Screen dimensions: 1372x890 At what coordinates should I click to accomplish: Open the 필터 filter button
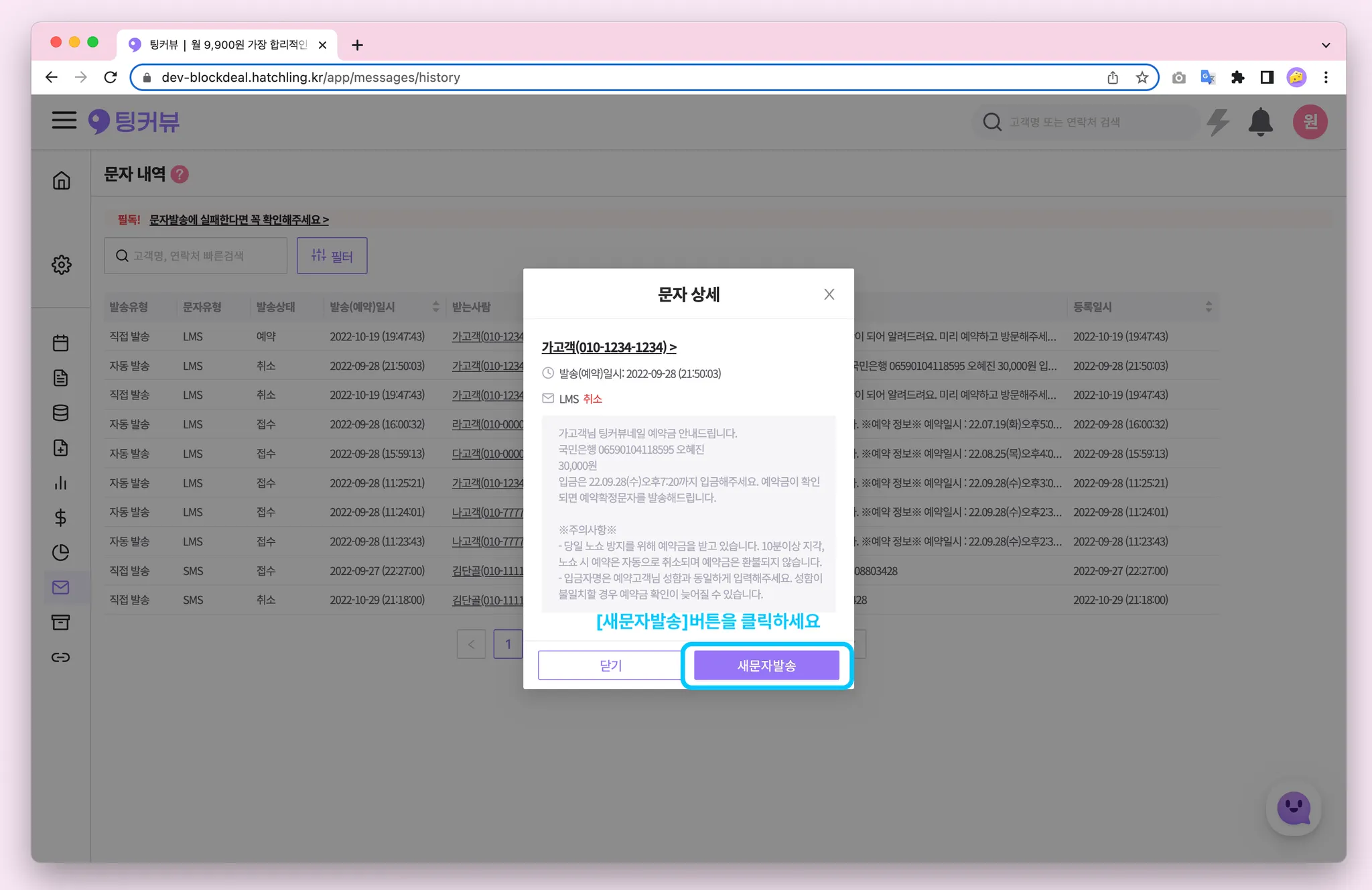pos(332,256)
